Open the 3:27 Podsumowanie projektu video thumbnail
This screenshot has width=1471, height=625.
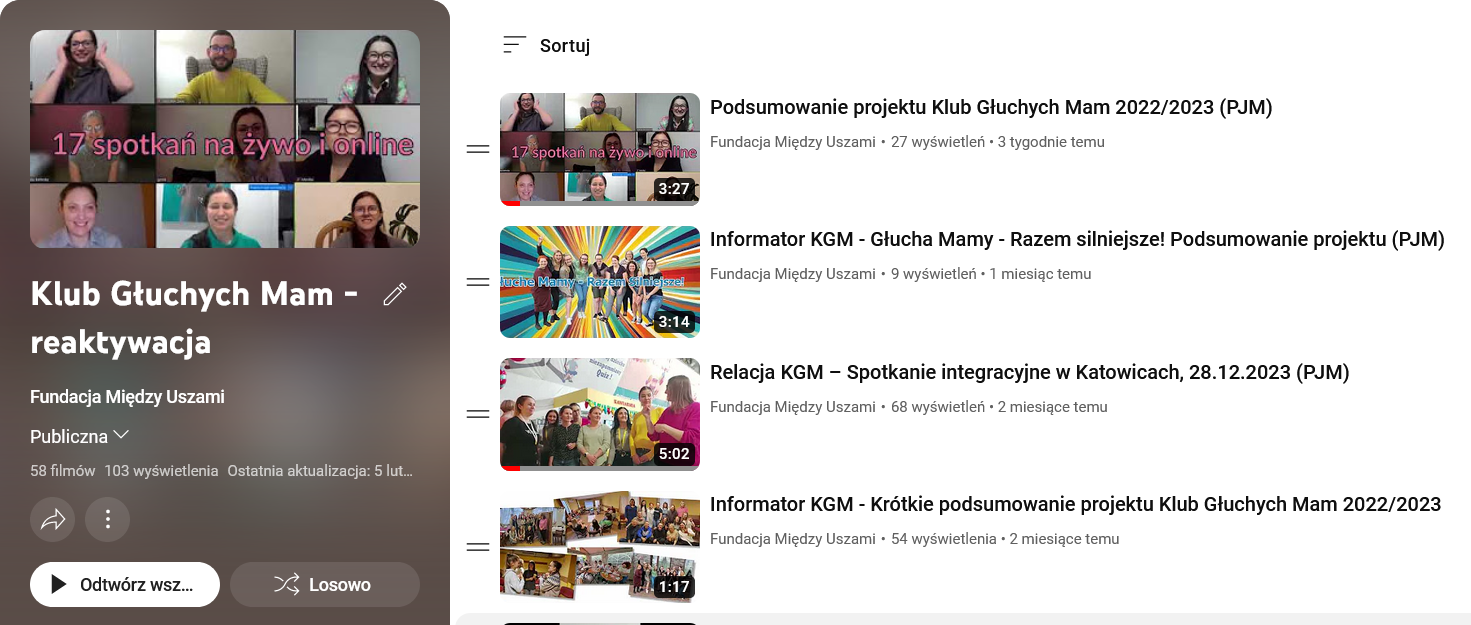(x=599, y=149)
